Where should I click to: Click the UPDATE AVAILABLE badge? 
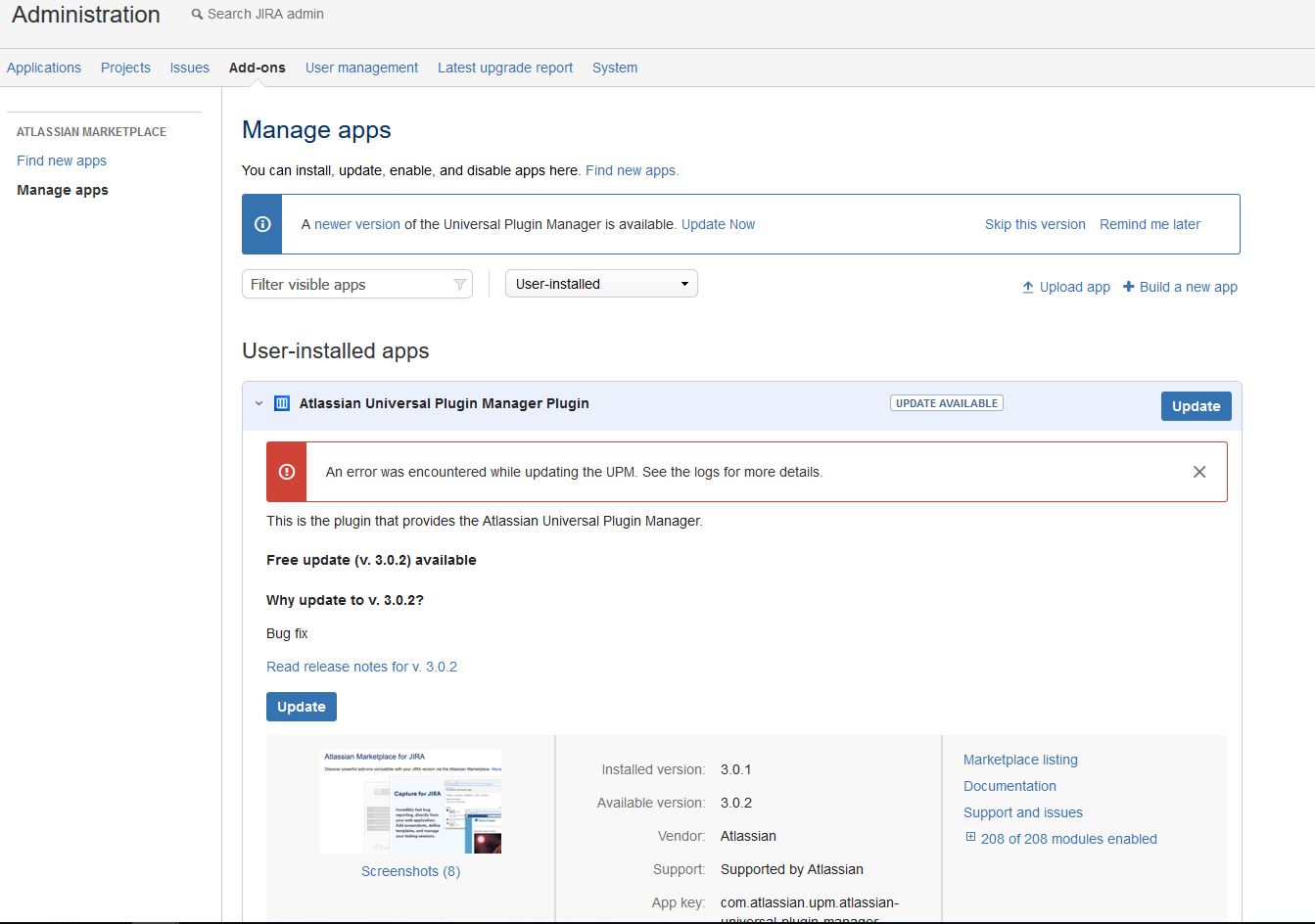click(947, 403)
